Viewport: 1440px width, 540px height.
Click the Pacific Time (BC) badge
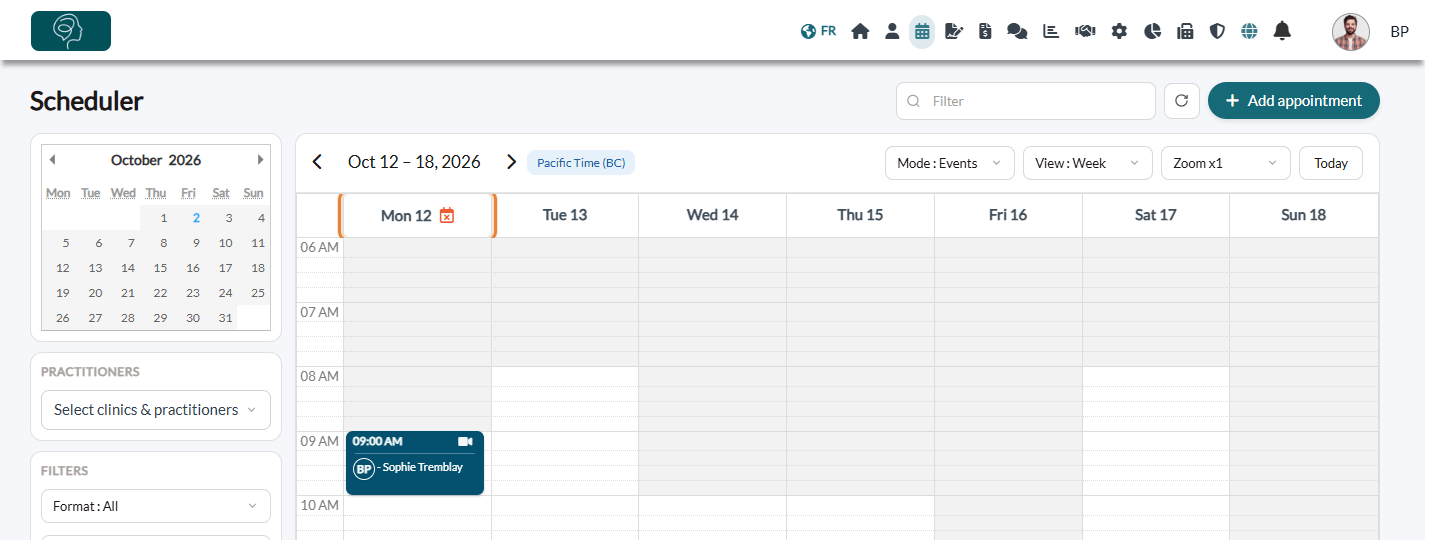click(x=581, y=163)
